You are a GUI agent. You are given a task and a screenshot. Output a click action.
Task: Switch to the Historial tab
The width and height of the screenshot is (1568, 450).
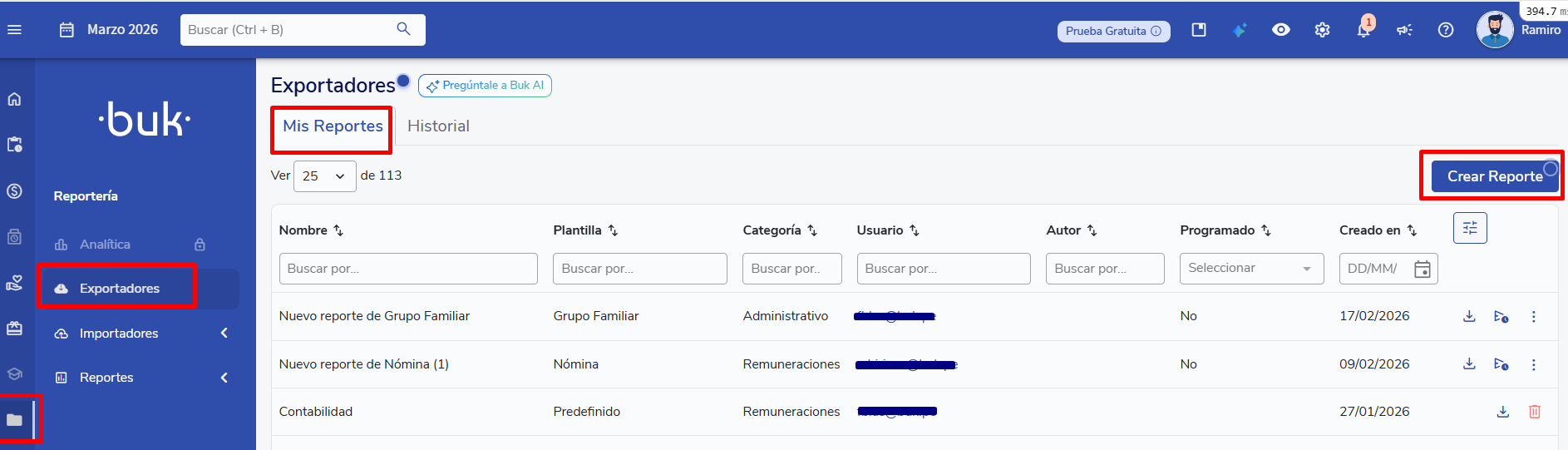(438, 126)
